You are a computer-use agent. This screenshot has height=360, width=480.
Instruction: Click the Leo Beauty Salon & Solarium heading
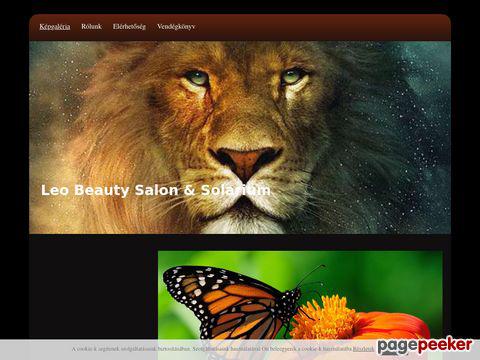click(x=156, y=190)
